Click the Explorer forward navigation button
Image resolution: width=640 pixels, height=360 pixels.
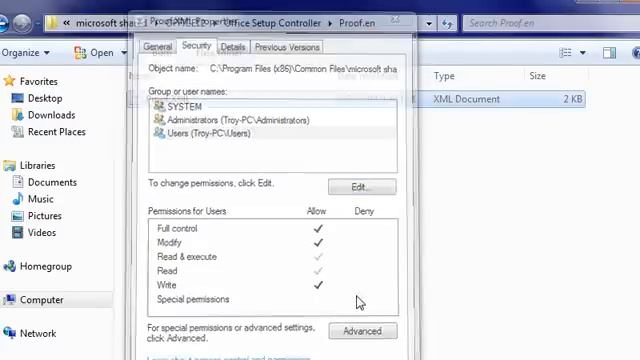click(x=22, y=23)
